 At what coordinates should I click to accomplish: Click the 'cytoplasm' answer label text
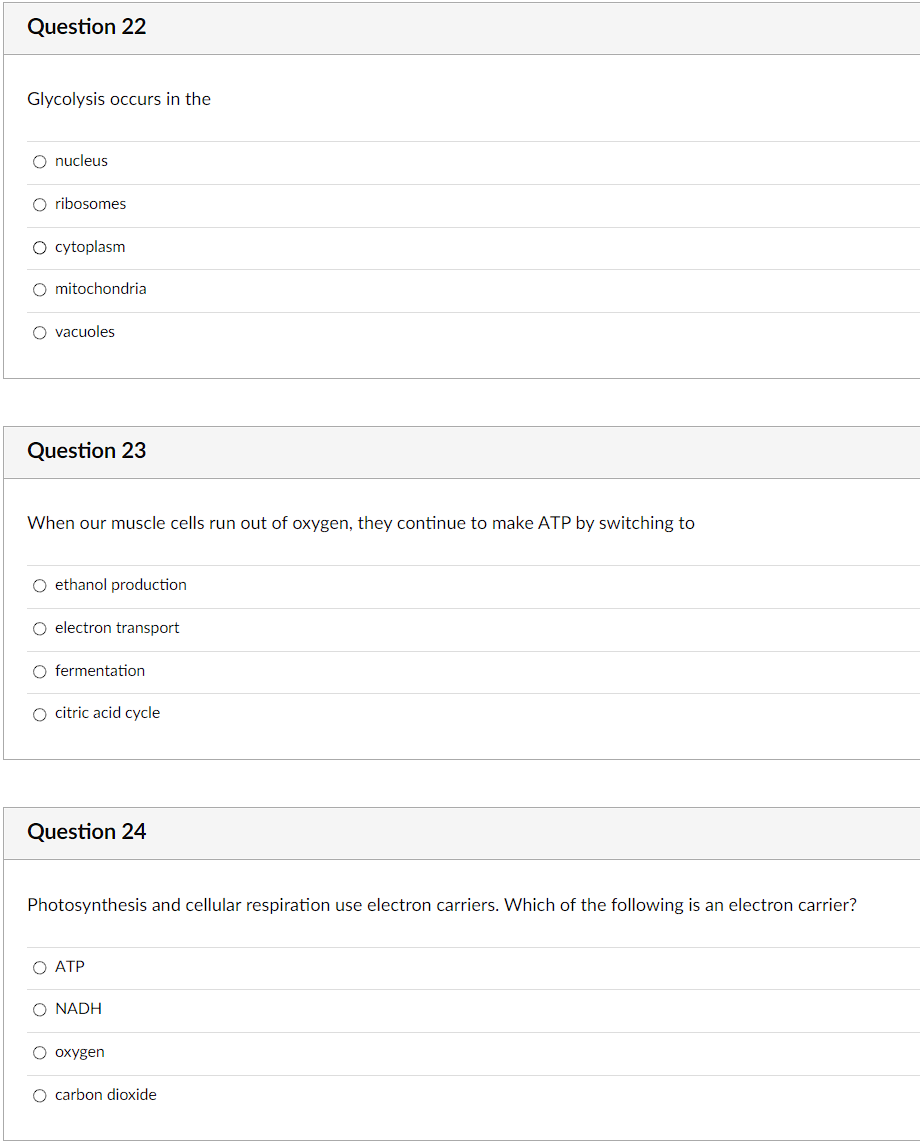point(90,247)
